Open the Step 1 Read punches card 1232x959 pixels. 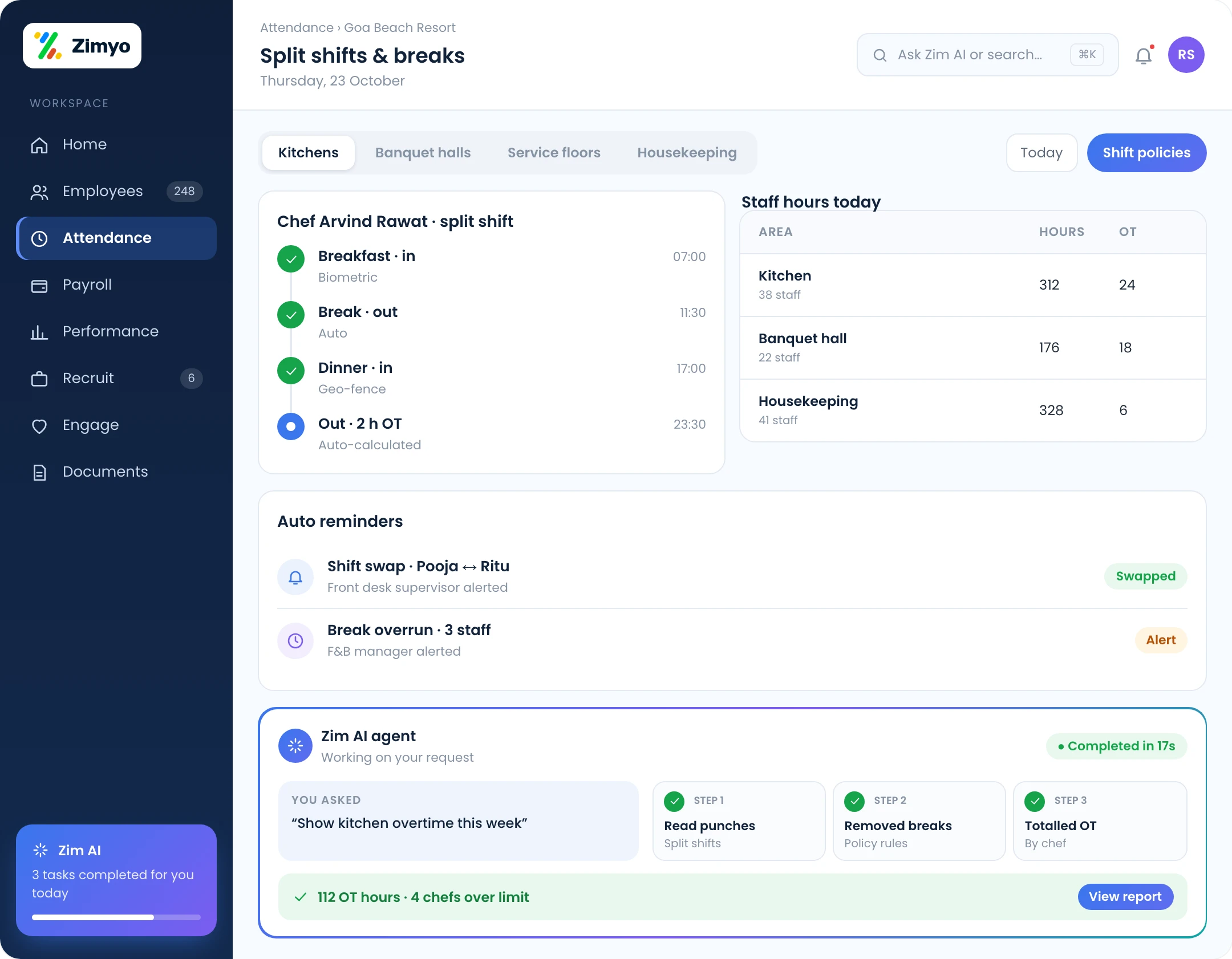[739, 821]
